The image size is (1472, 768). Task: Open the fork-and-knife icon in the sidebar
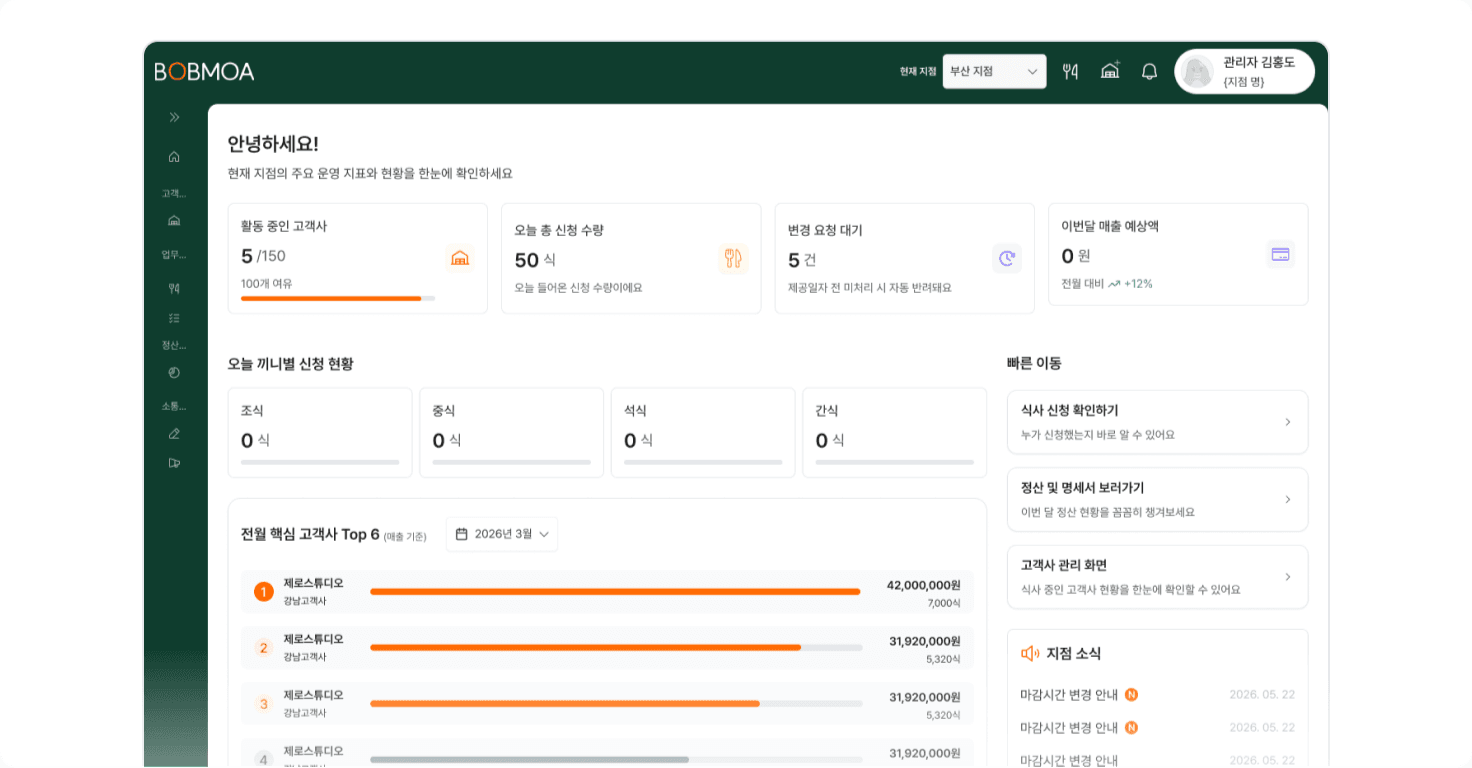pos(174,288)
